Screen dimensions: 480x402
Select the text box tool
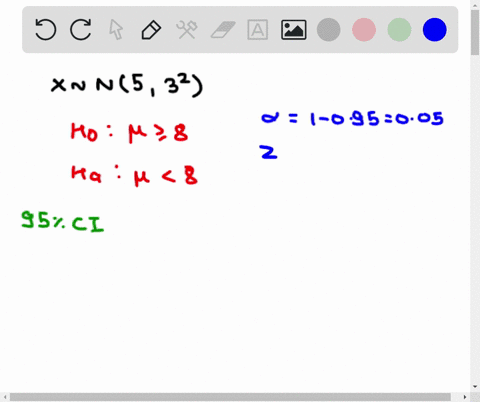(x=258, y=30)
